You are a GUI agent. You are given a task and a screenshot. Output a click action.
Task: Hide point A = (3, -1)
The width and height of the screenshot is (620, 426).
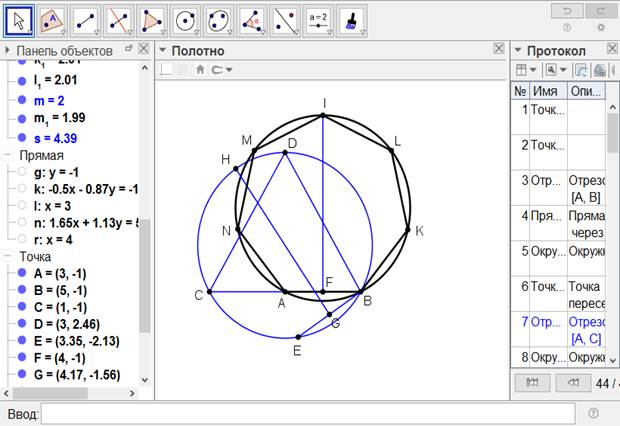[x=22, y=273]
